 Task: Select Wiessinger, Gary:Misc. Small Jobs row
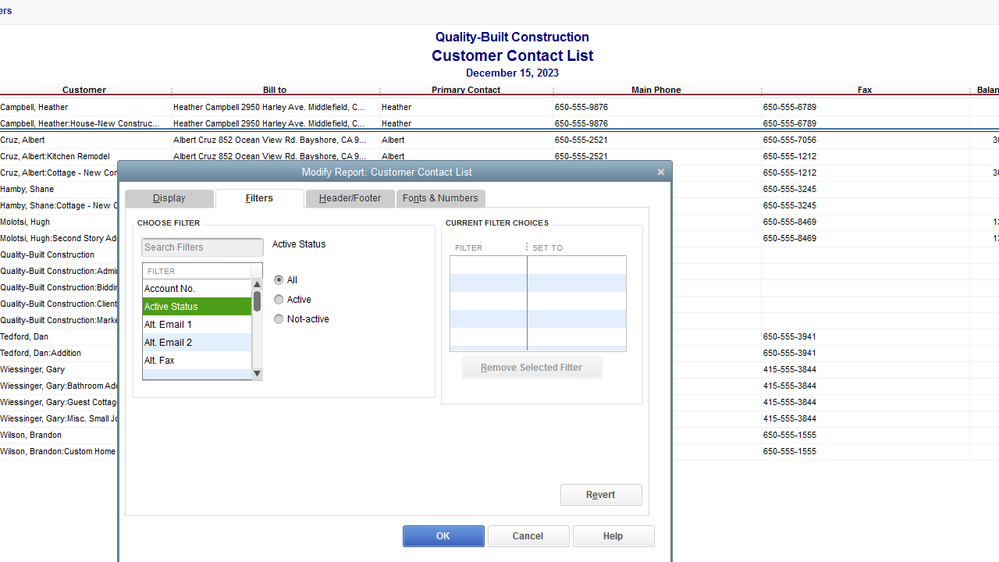coord(59,419)
